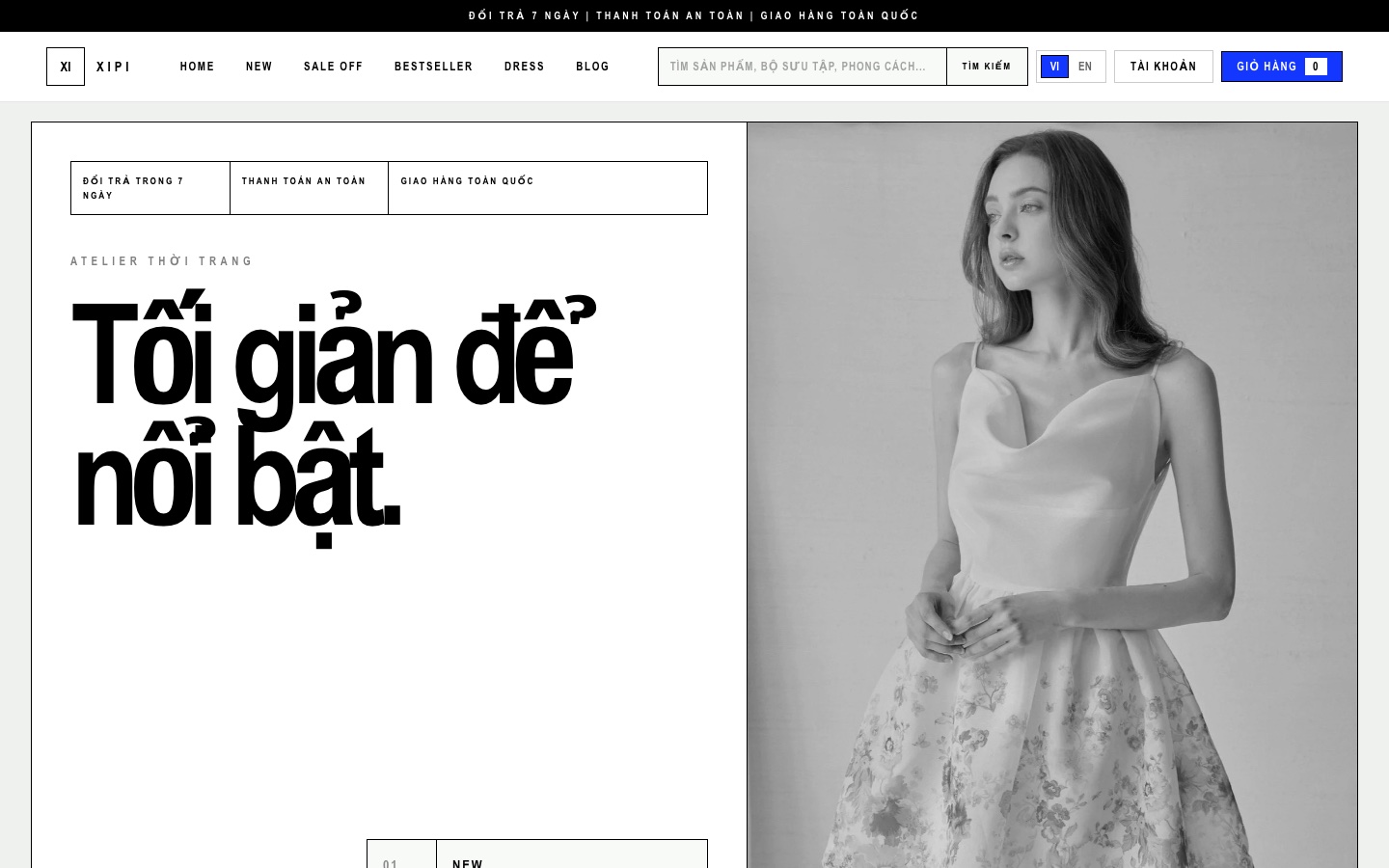Click the model hero image
This screenshot has width=1389, height=868.
coord(1051,495)
